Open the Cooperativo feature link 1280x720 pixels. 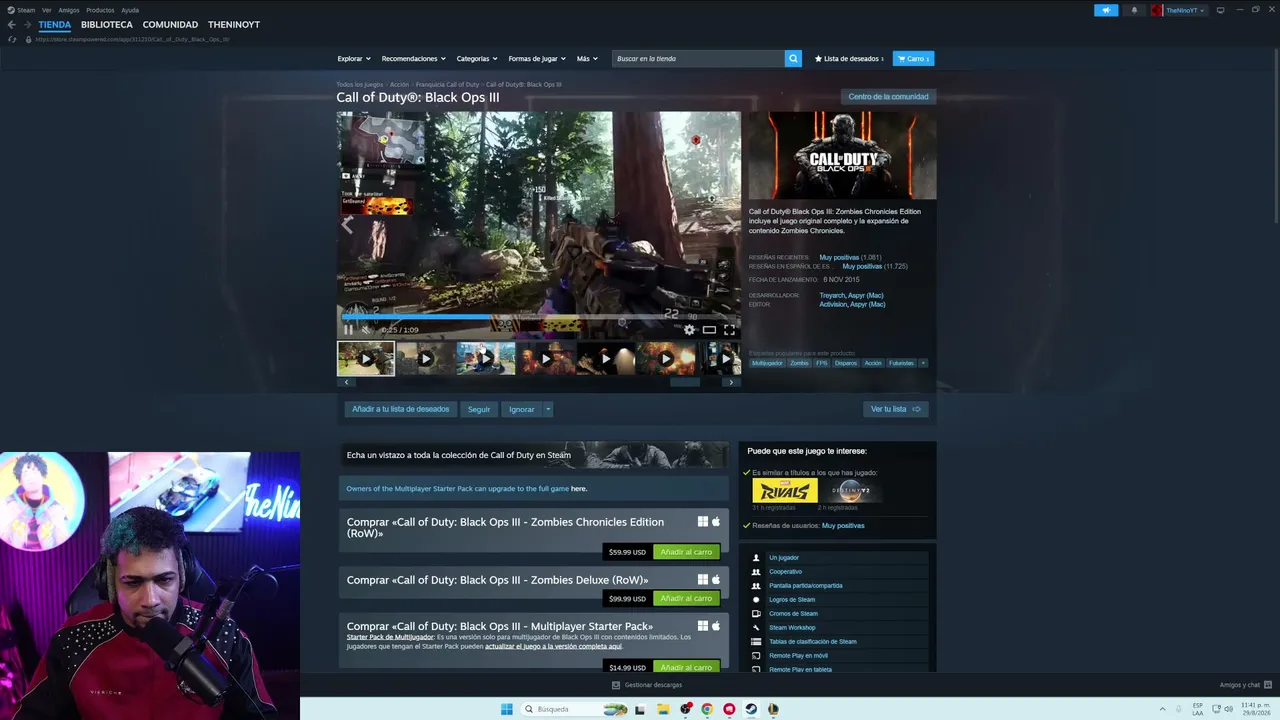pos(786,572)
